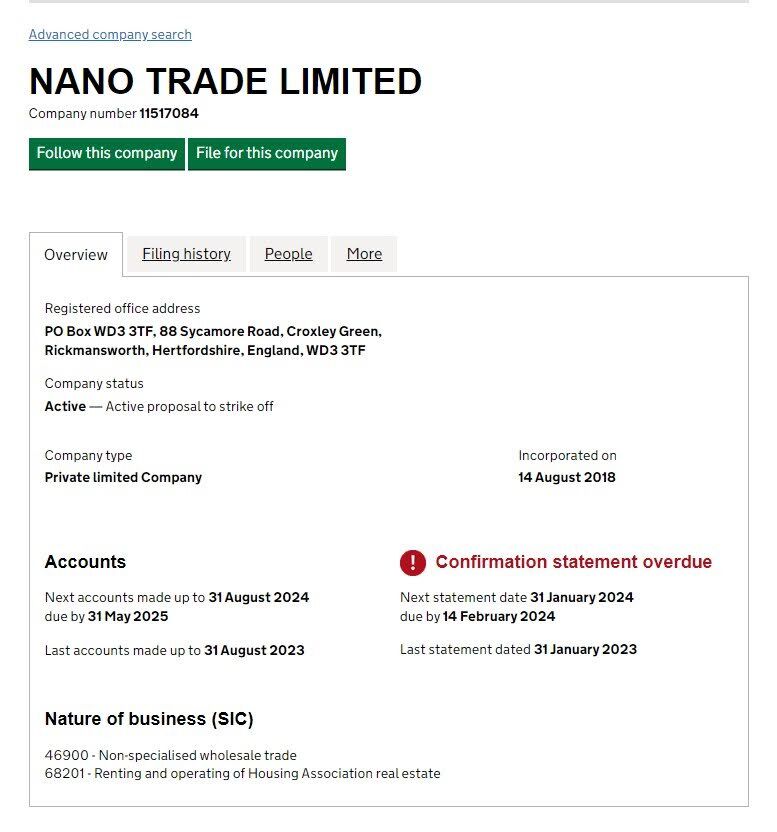Click the Confirmation statement overdue heading
777x832 pixels.
573,562
